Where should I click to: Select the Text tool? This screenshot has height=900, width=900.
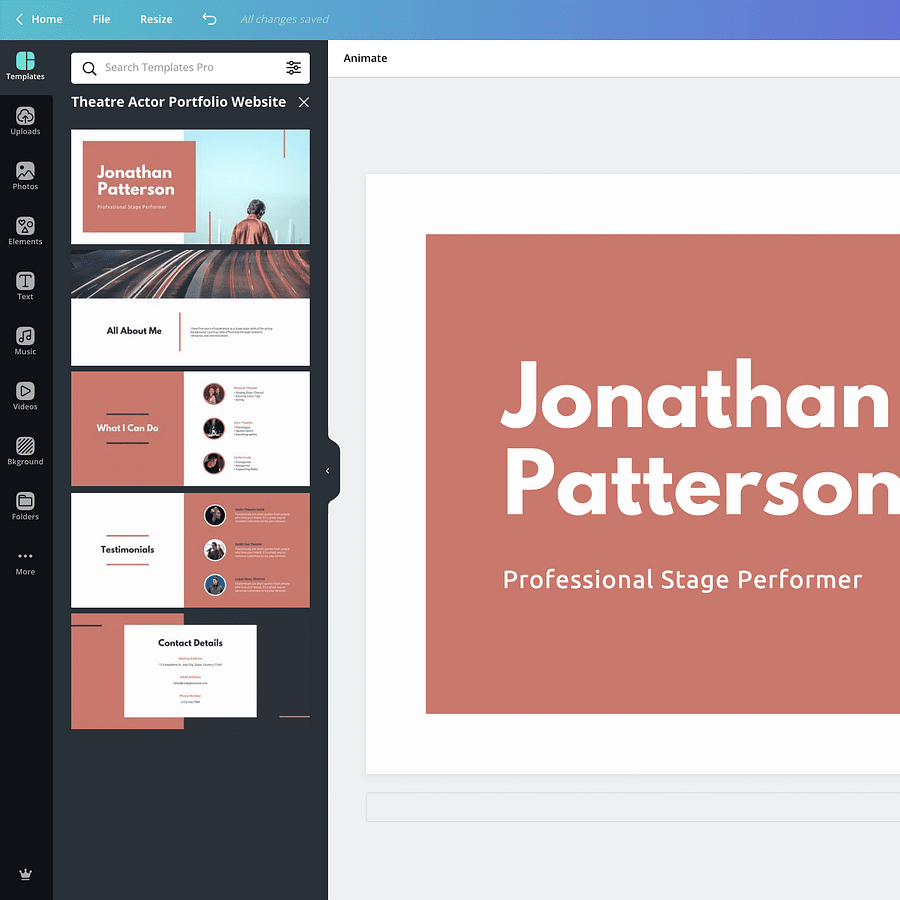tap(25, 286)
